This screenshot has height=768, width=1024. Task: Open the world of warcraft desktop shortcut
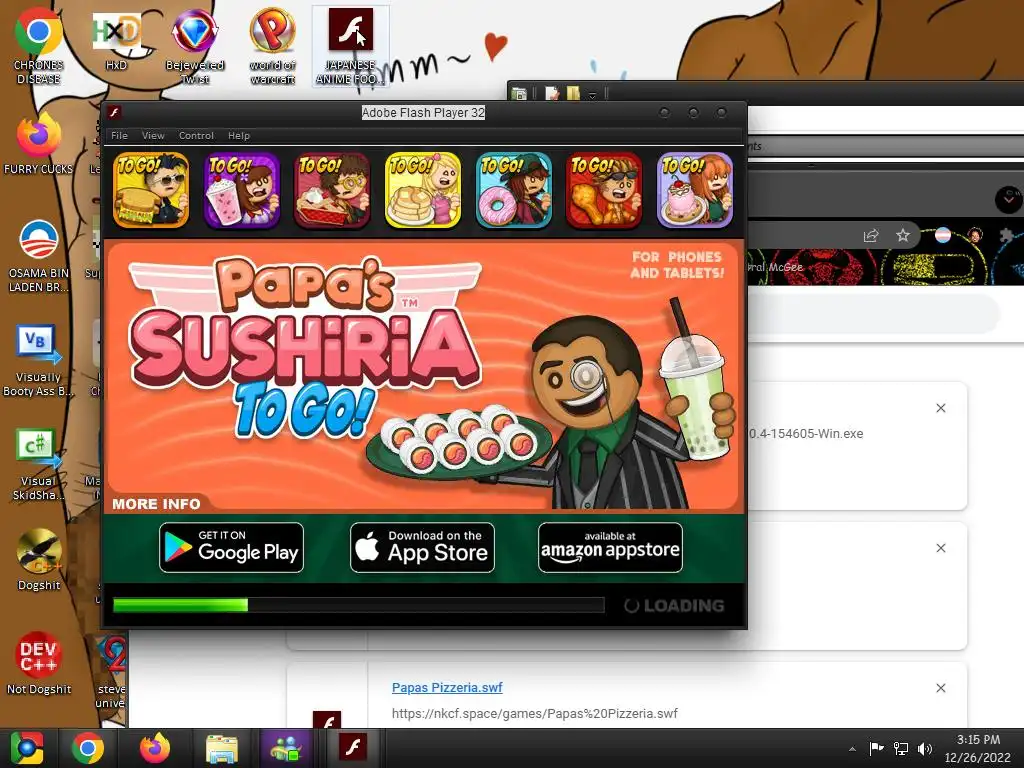click(272, 46)
